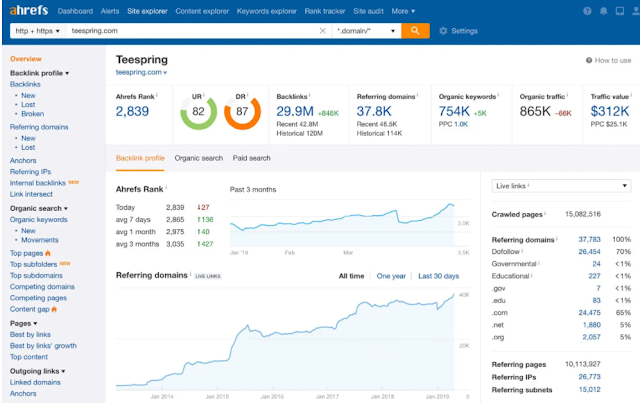This screenshot has width=640, height=408.
Task: Open Best by links' growth link
Action: (x=43, y=346)
